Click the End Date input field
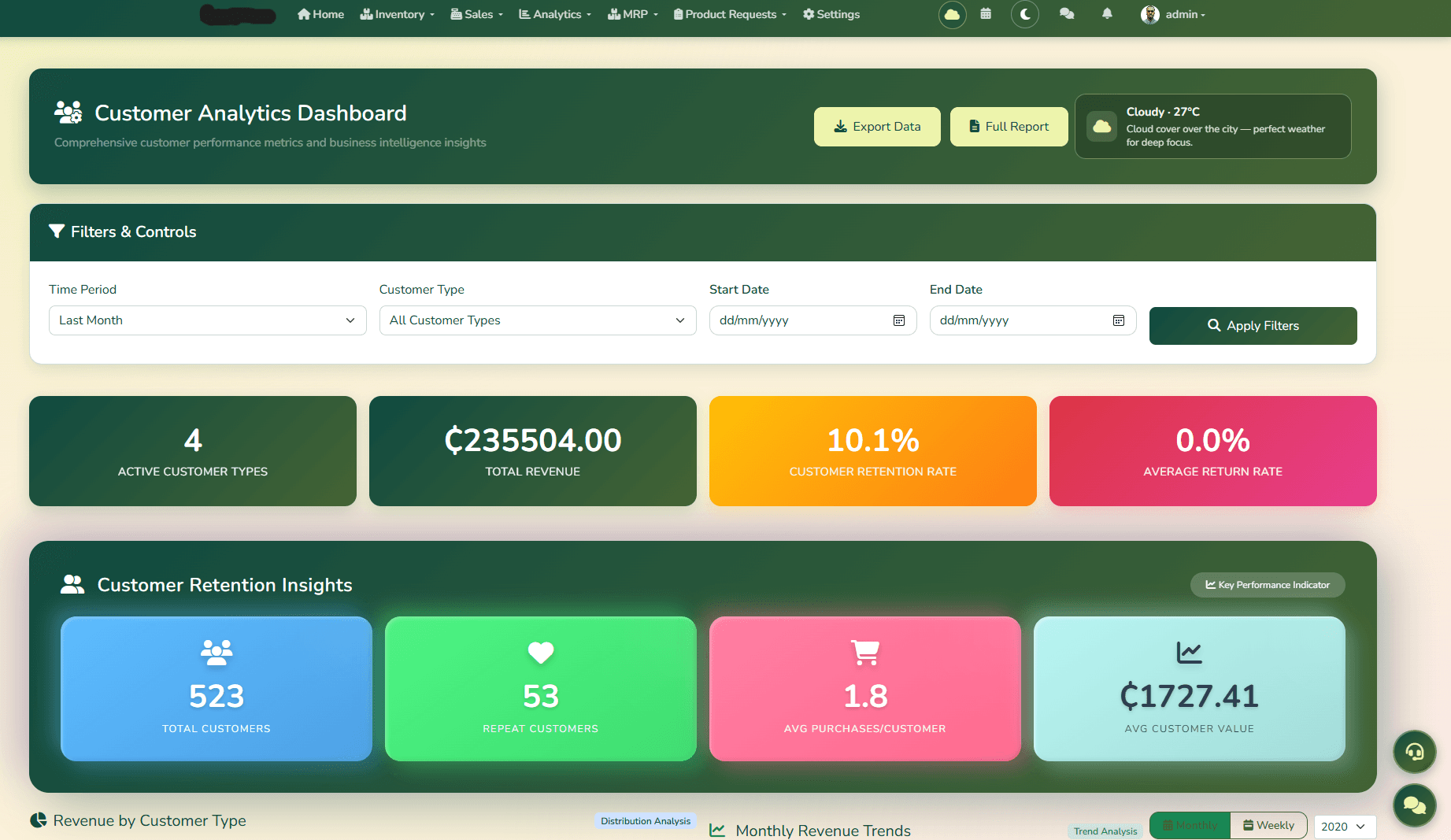 [1033, 320]
